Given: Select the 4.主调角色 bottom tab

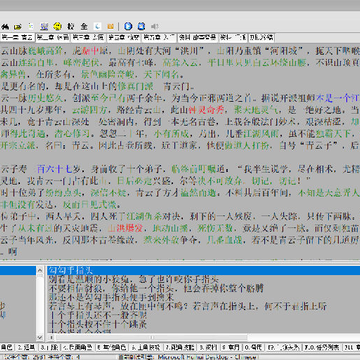Looking at the screenshot, I should coord(78,347).
